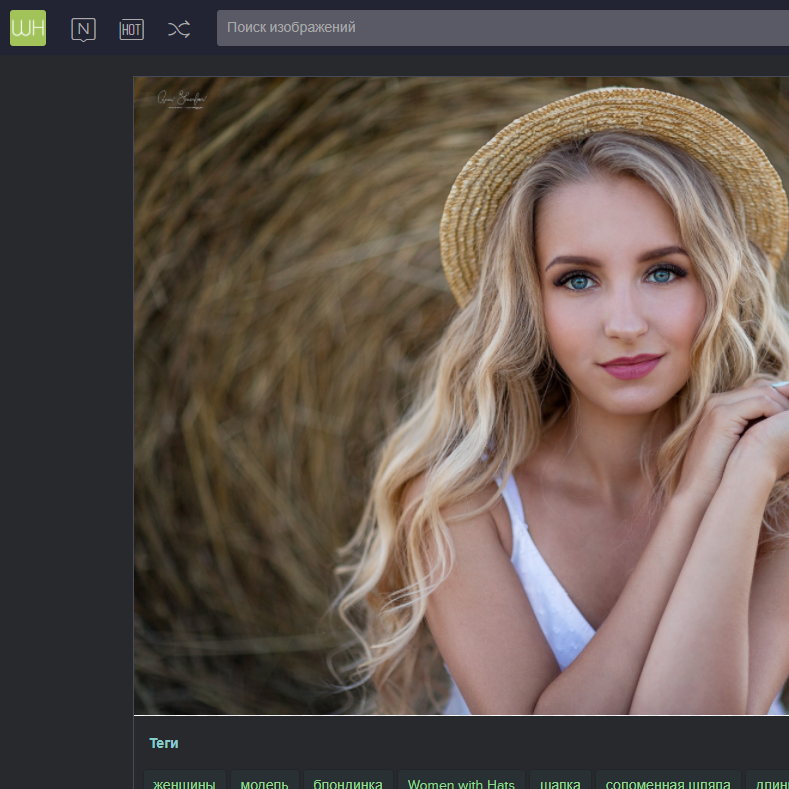Focus the Поиск изображений search field
This screenshot has height=789, width=789.
[x=503, y=28]
